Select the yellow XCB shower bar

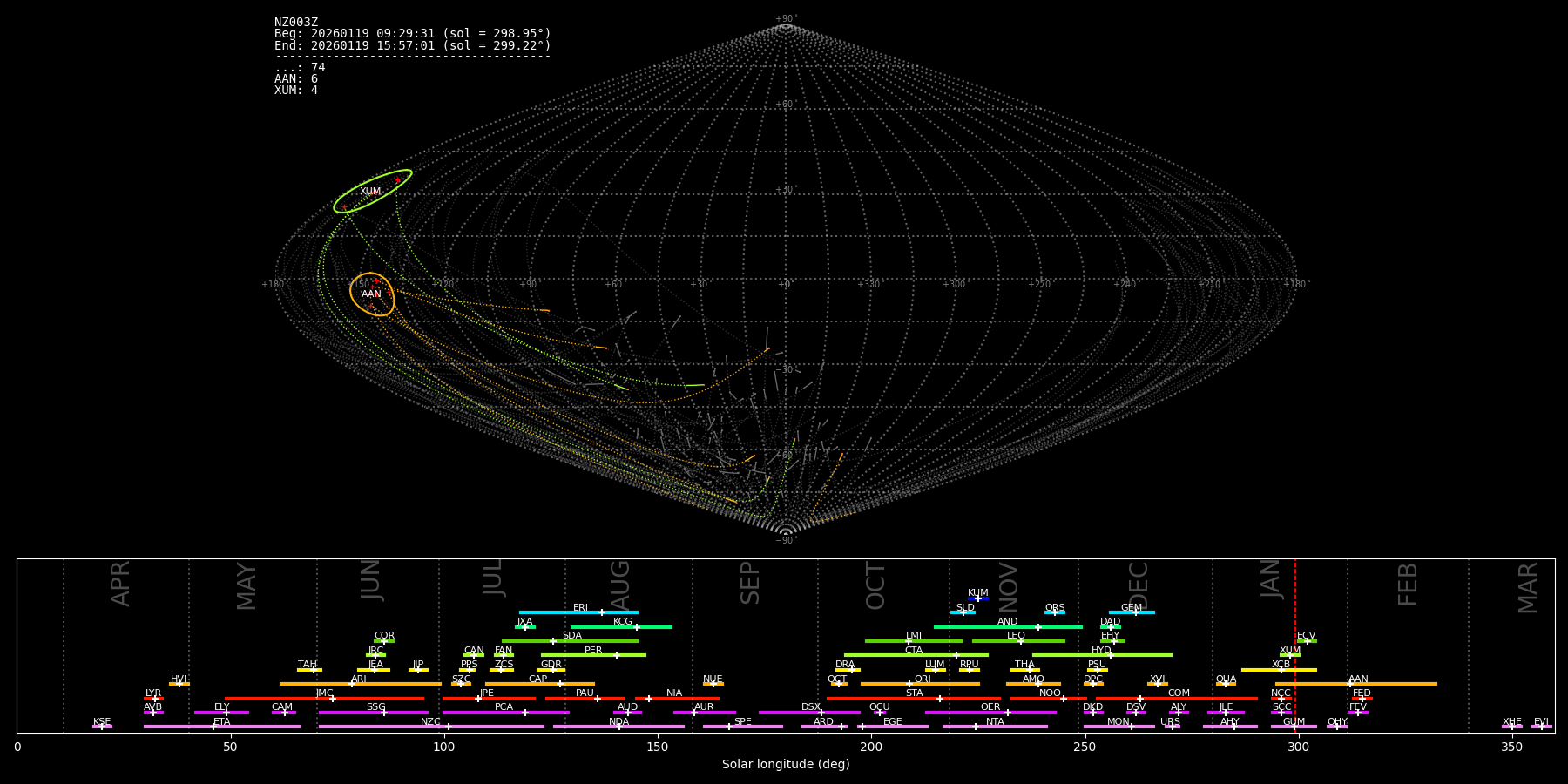(x=1279, y=670)
